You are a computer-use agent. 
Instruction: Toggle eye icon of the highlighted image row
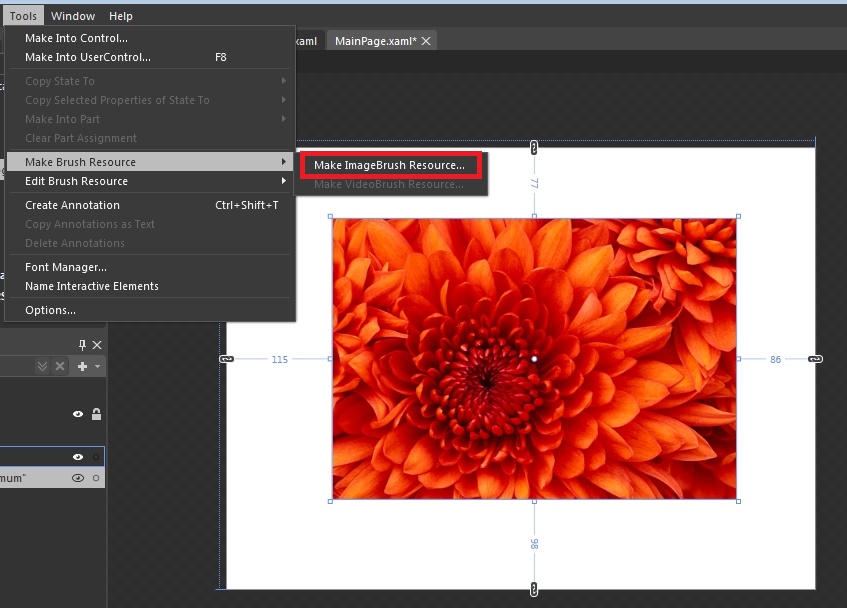pyautogui.click(x=78, y=478)
